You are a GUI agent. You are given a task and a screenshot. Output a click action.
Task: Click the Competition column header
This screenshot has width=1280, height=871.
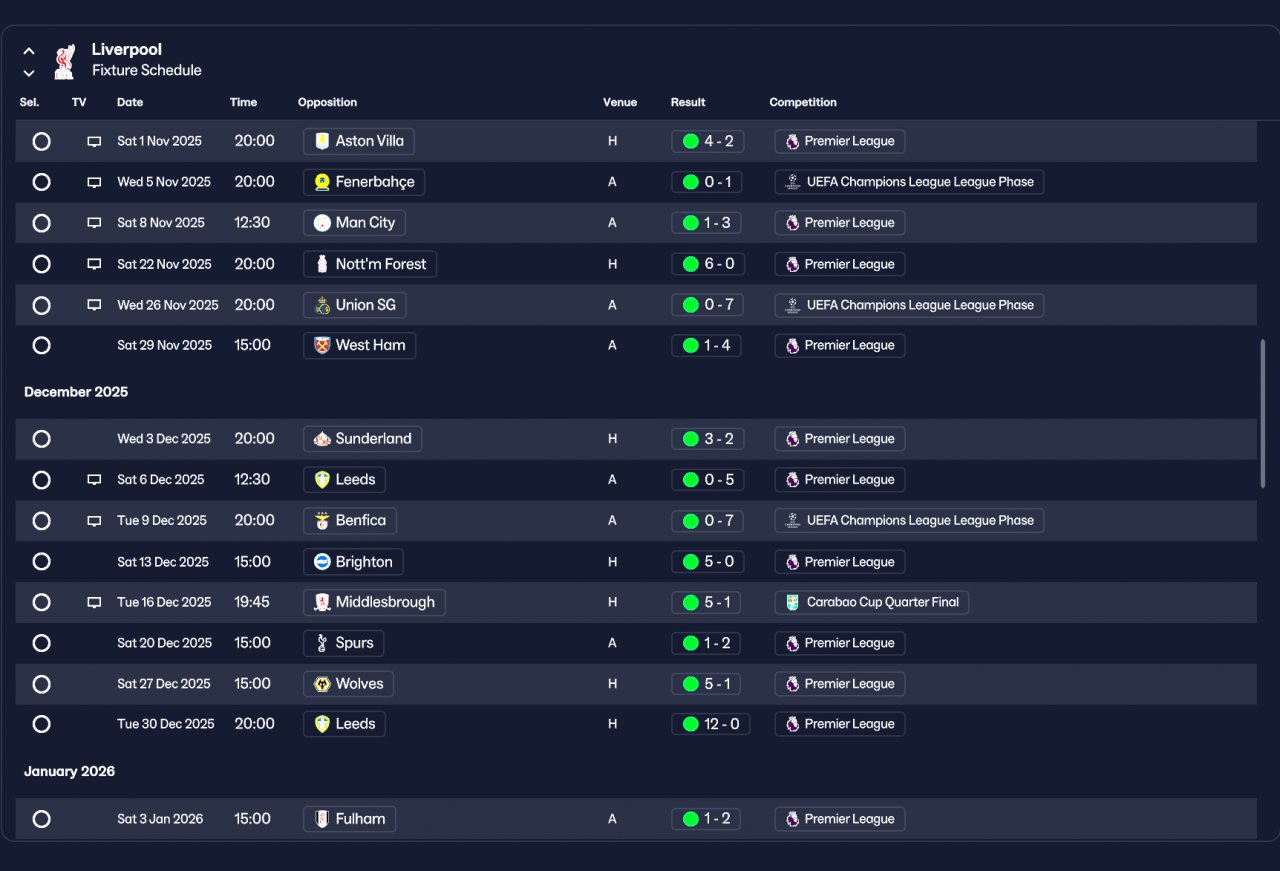pyautogui.click(x=803, y=102)
